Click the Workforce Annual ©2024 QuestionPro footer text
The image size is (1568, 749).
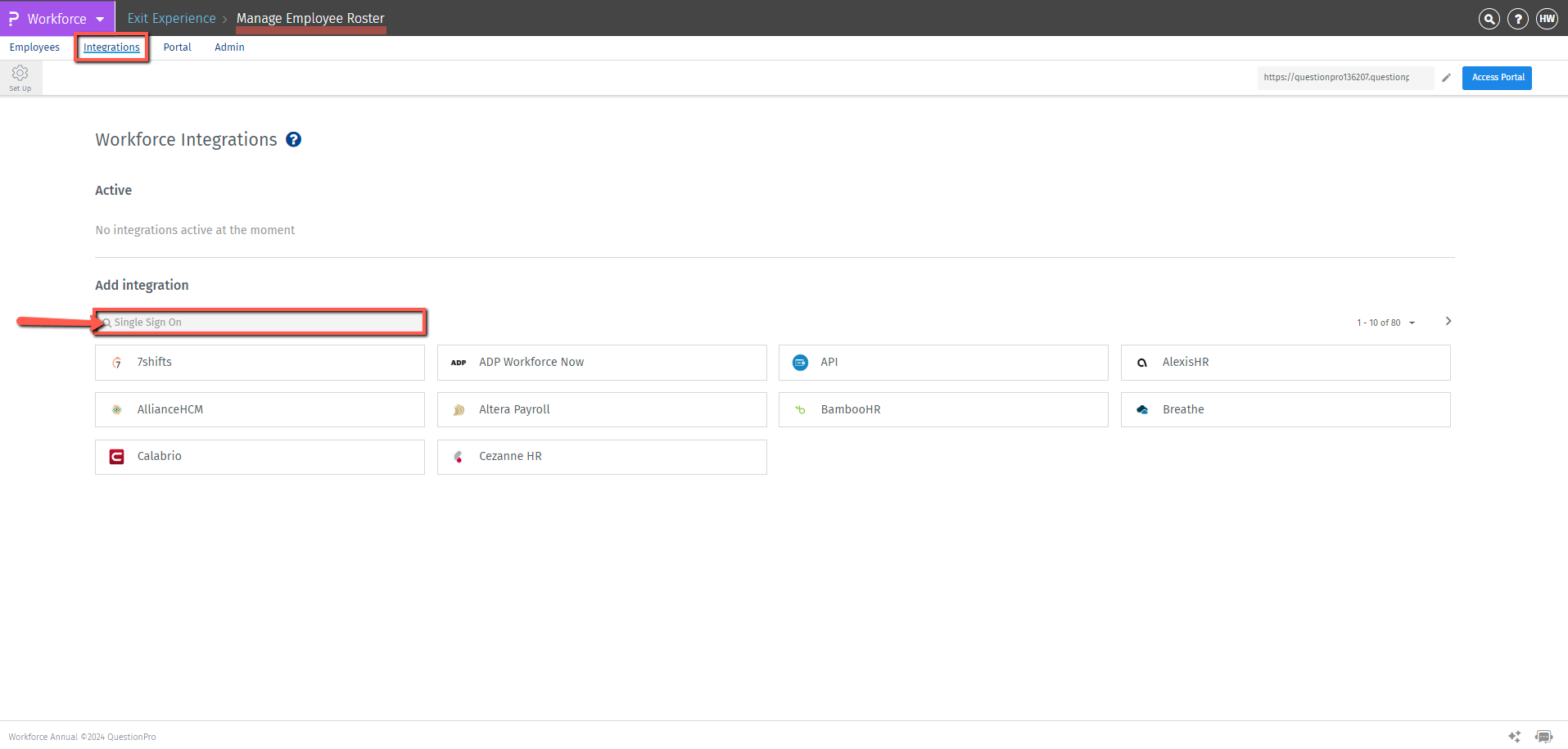click(82, 737)
